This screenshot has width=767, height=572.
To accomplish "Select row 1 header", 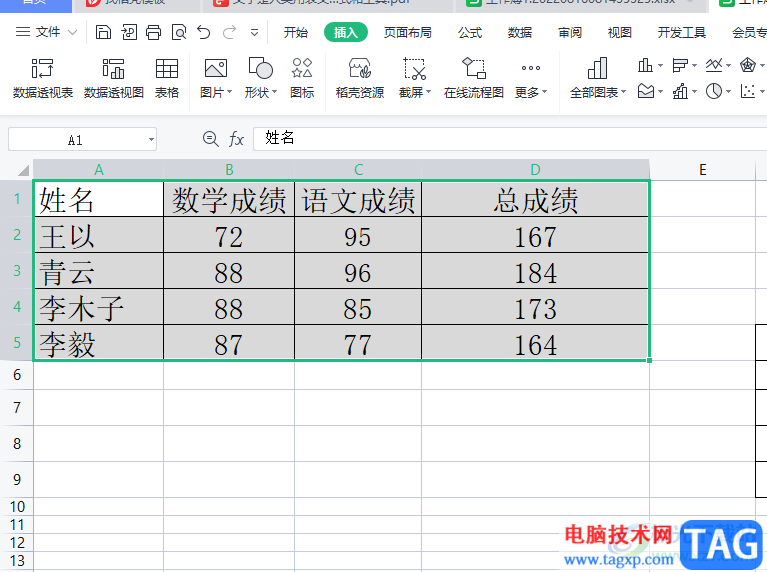I will click(17, 199).
